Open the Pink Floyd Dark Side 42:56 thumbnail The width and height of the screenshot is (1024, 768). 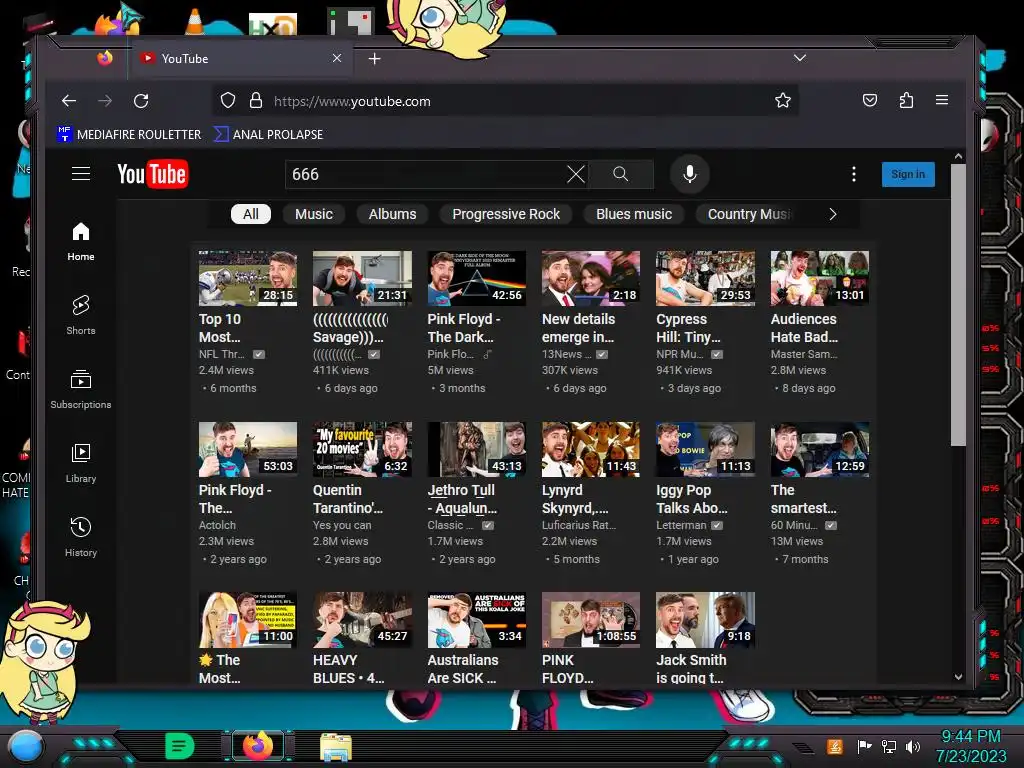tap(477, 278)
